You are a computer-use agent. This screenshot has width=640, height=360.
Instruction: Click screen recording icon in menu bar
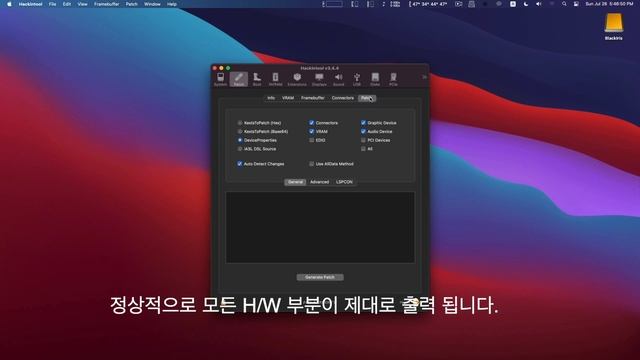[x=459, y=4]
